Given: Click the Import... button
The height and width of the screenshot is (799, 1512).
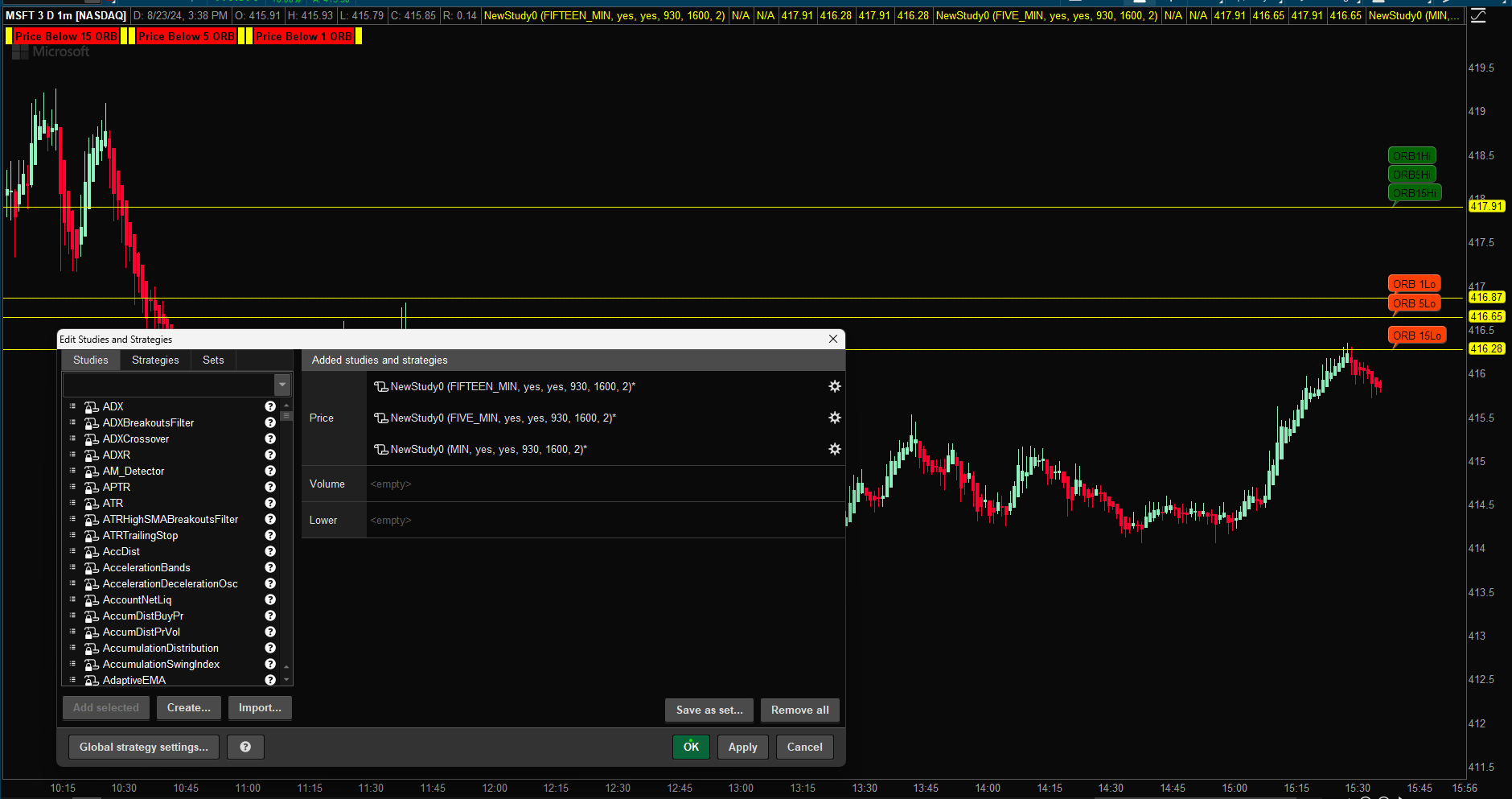Looking at the screenshot, I should 260,708.
